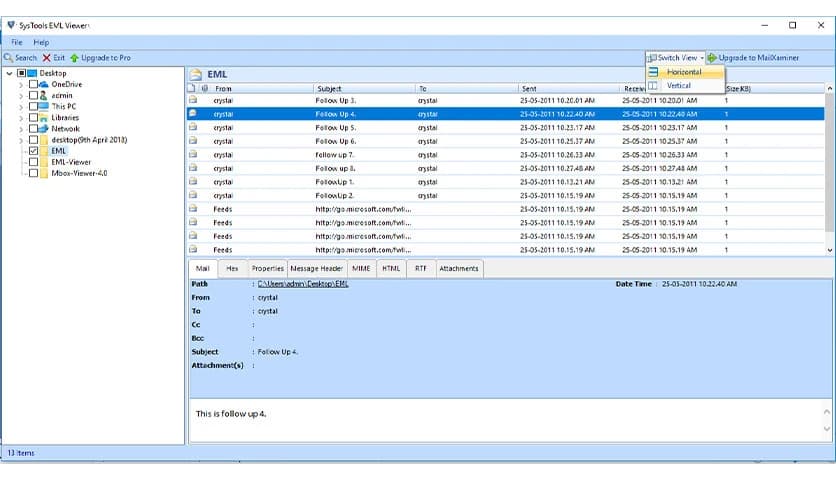The height and width of the screenshot is (484, 836).
Task: Choose the Horizontal view option
Action: [x=685, y=72]
